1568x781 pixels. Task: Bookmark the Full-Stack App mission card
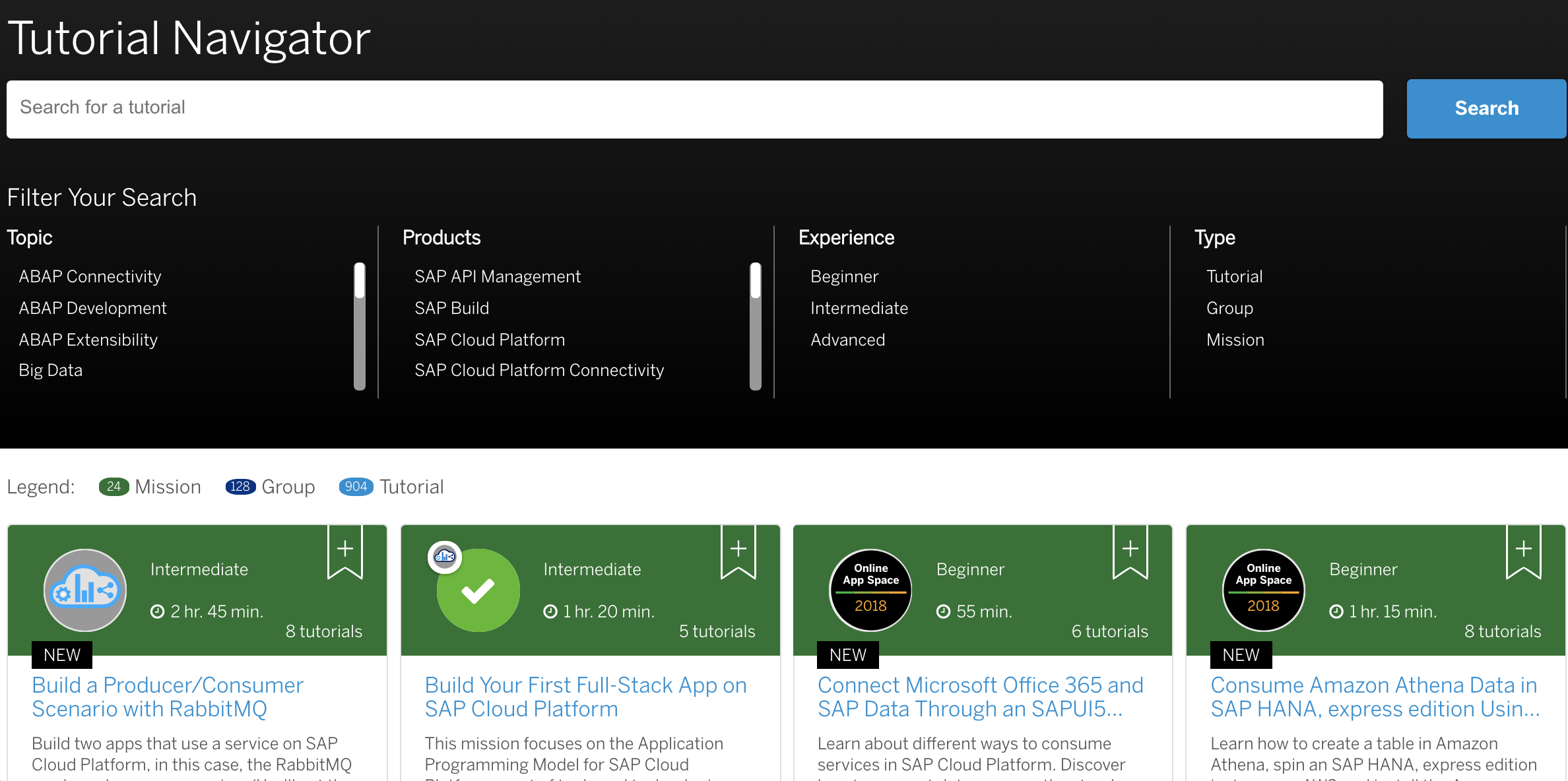[738, 551]
